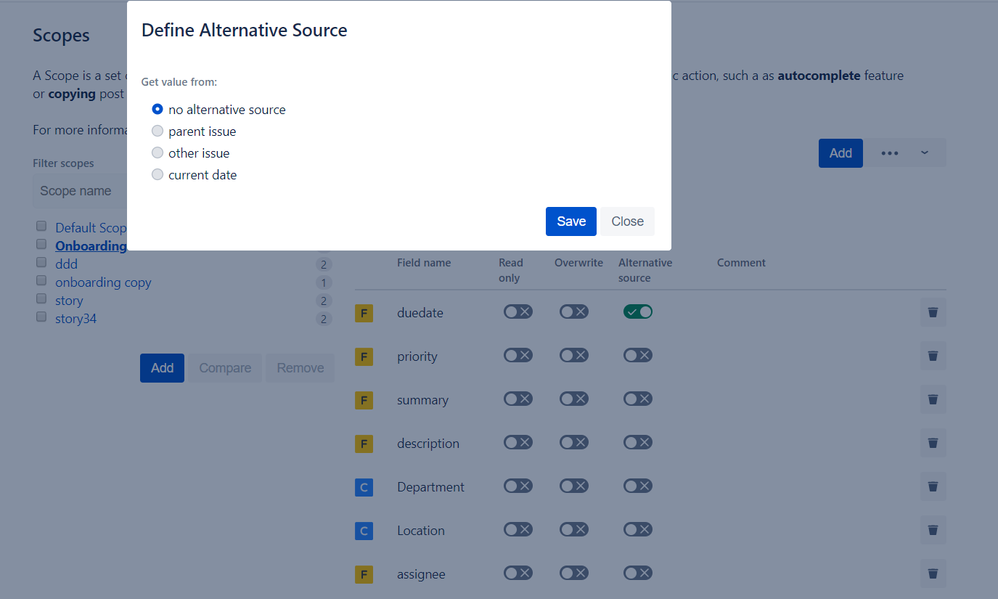This screenshot has width=998, height=599.
Task: Toggle Read only for duedate
Action: coord(518,311)
